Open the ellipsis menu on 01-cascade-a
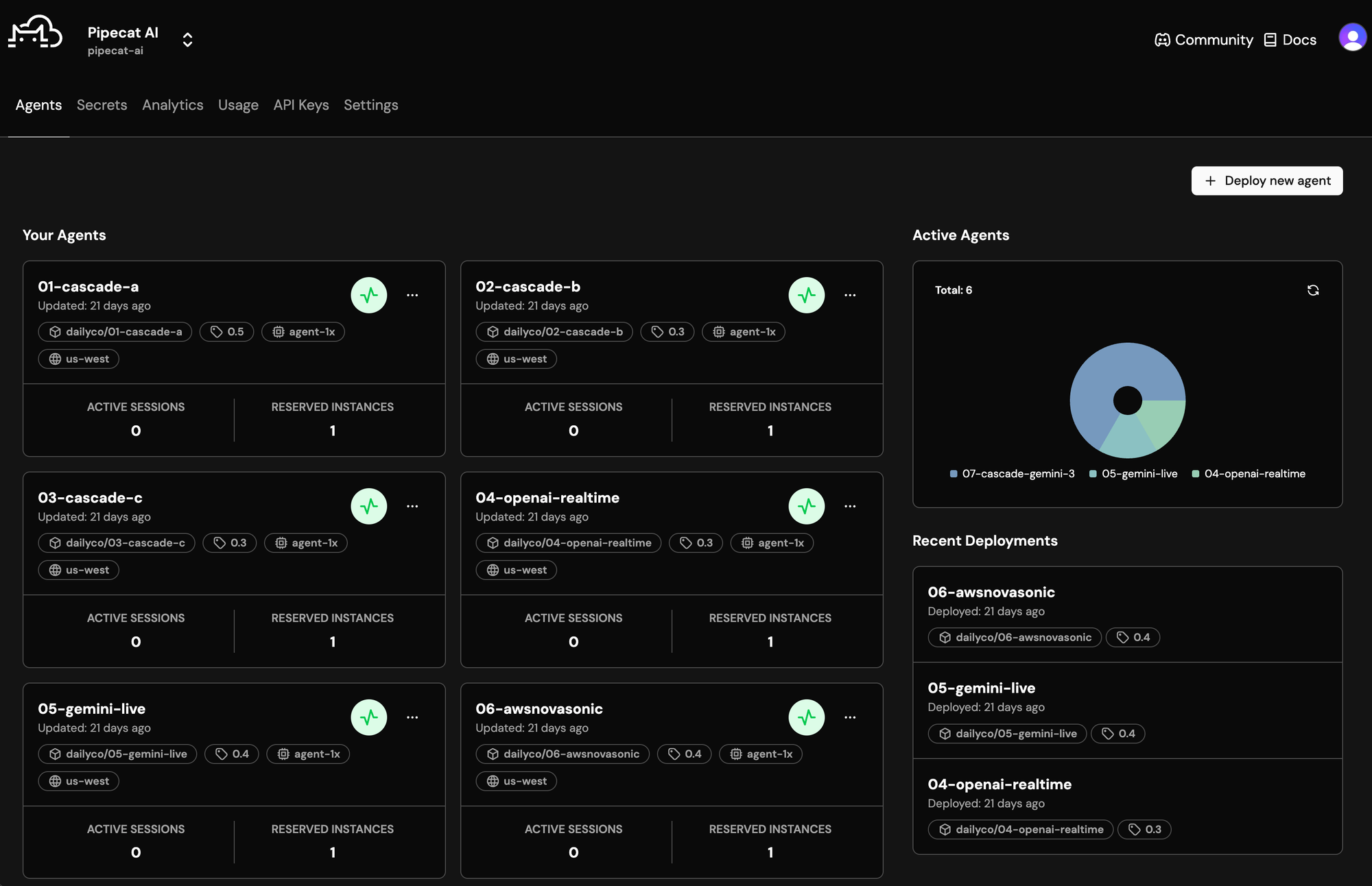Image resolution: width=1372 pixels, height=886 pixels. click(x=412, y=296)
